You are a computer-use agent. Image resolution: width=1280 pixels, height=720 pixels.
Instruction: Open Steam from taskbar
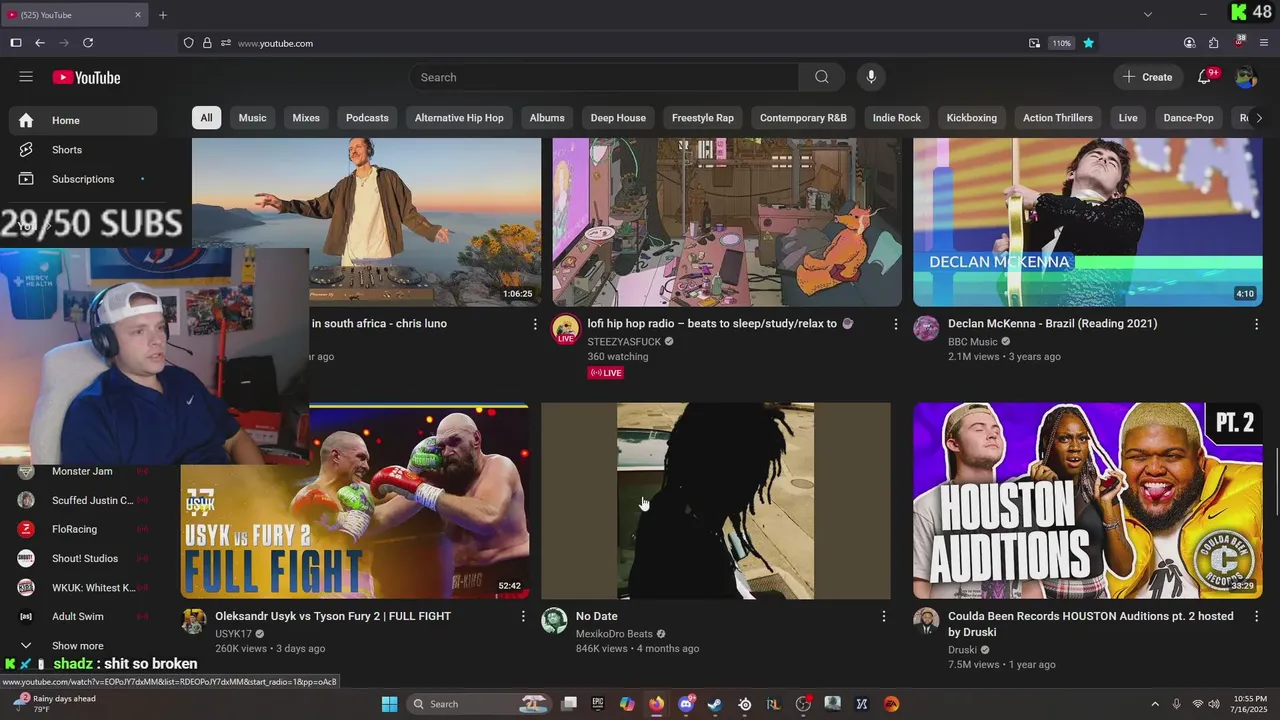coord(715,704)
